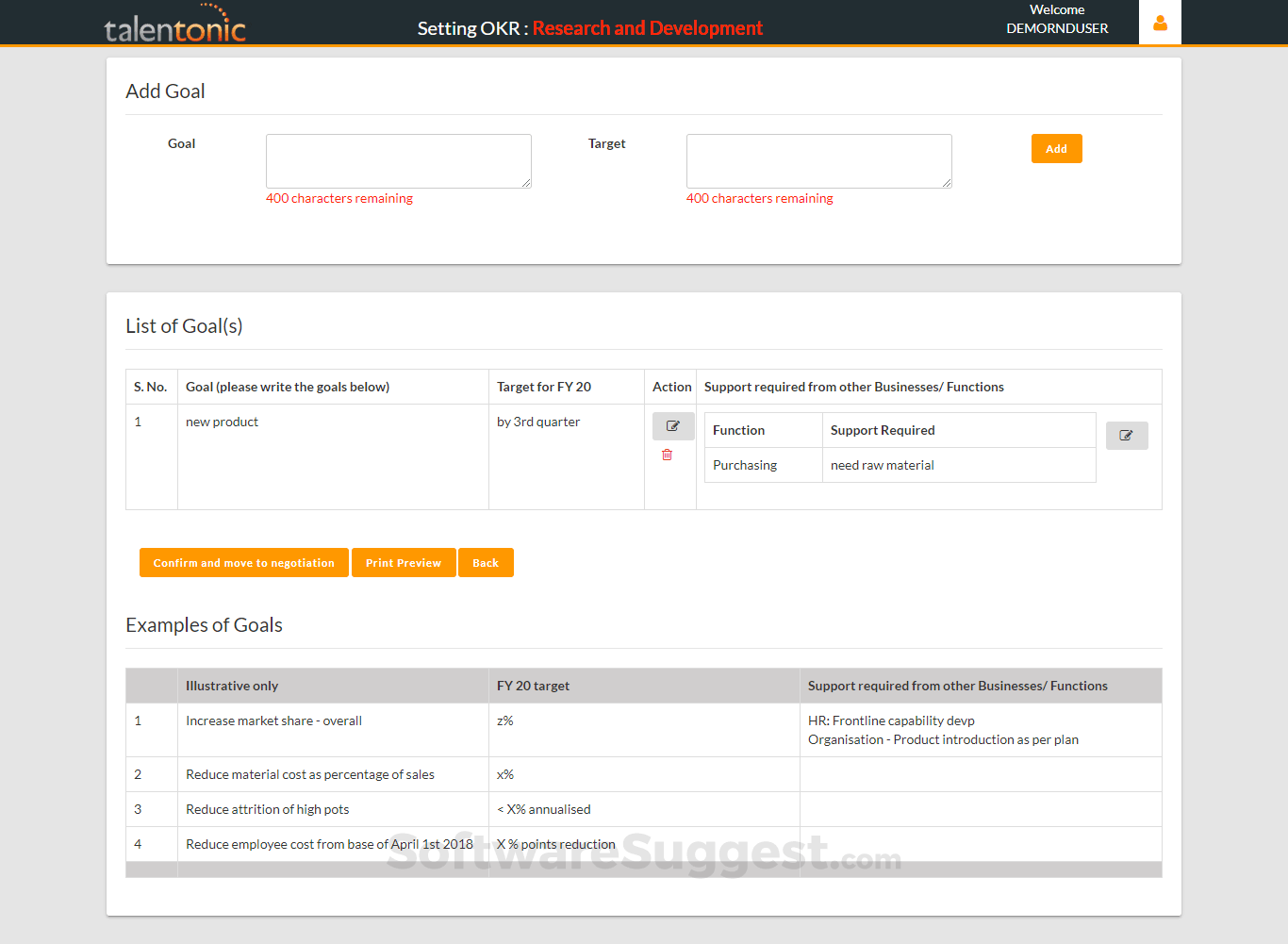This screenshot has height=944, width=1288.
Task: Click the orange person icon in the header
Action: pyautogui.click(x=1160, y=22)
